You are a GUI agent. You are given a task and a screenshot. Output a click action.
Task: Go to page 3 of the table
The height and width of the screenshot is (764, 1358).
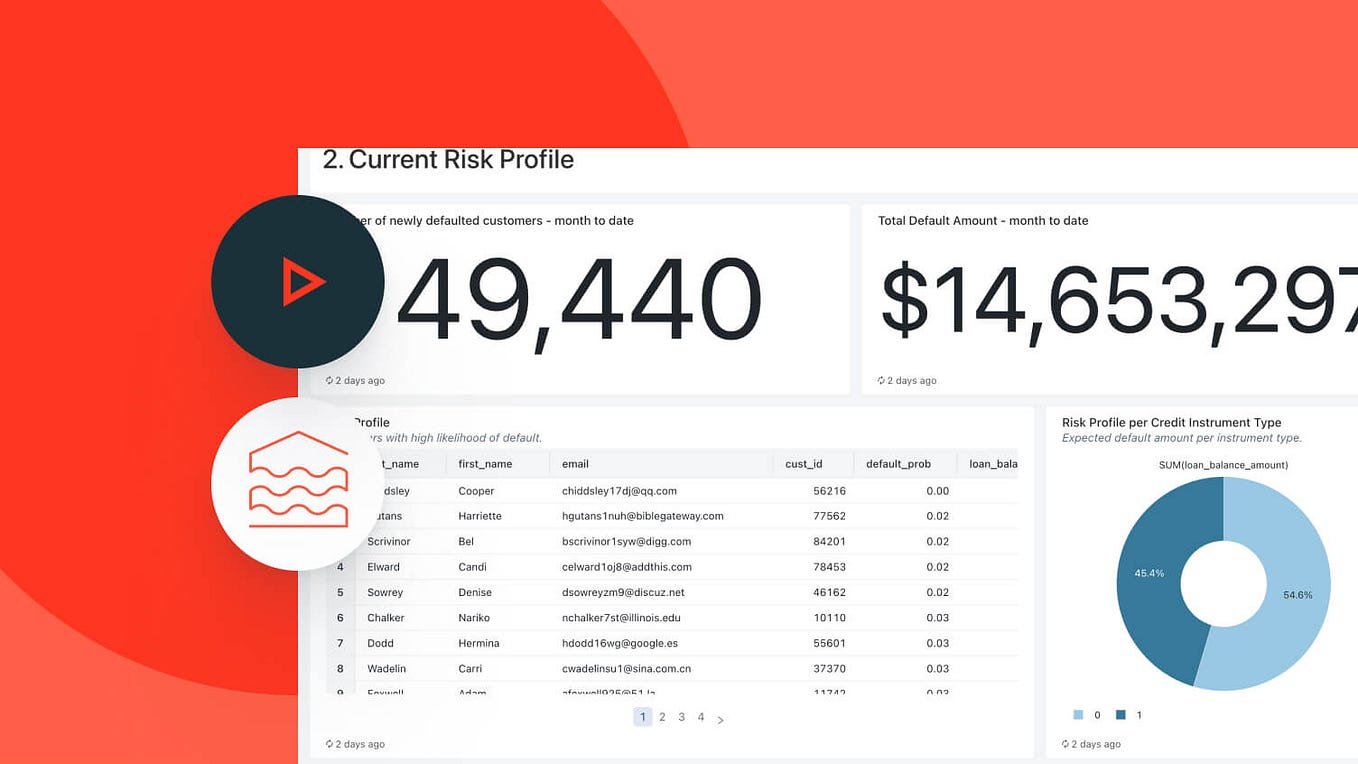682,717
